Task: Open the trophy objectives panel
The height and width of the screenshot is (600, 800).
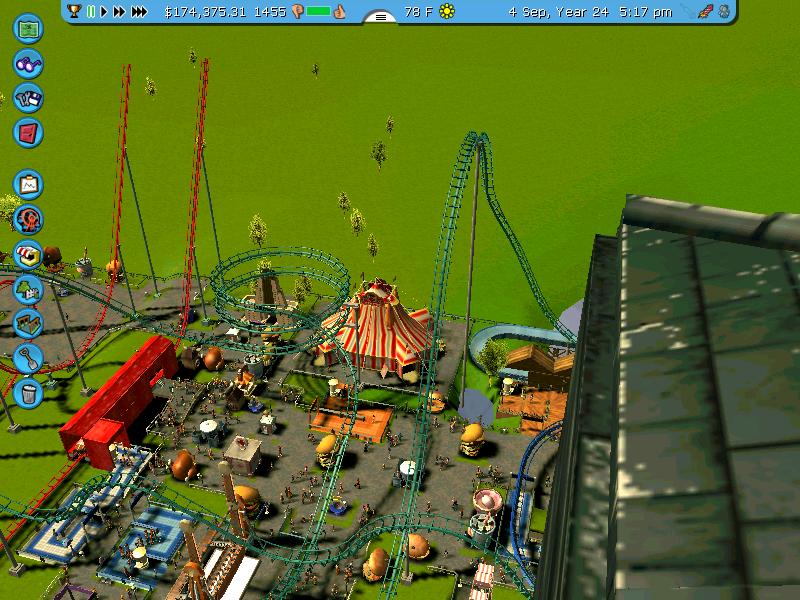Action: pos(74,11)
